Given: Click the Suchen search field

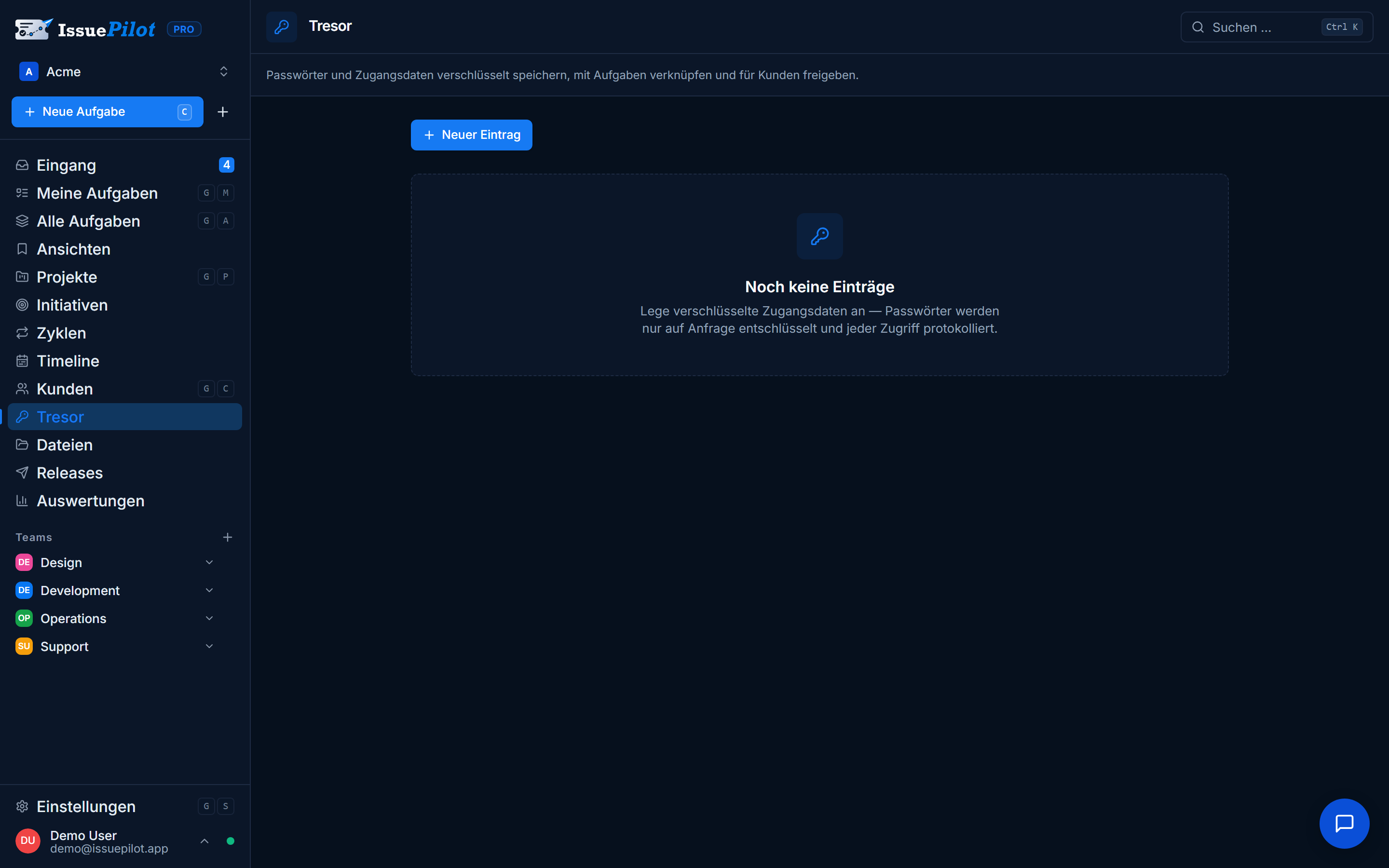Looking at the screenshot, I should (1277, 27).
